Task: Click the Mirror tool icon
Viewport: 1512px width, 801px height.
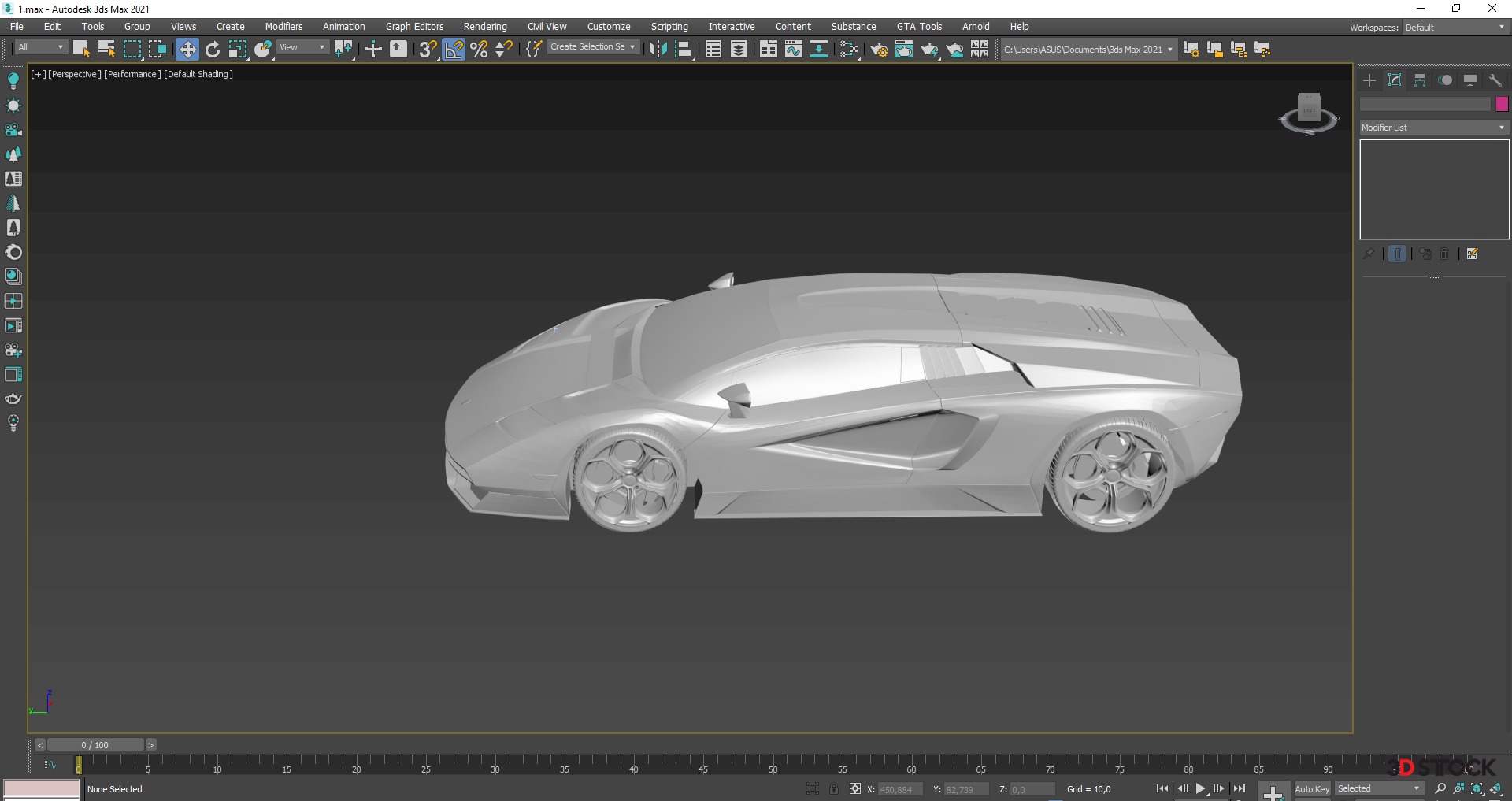Action: point(657,49)
